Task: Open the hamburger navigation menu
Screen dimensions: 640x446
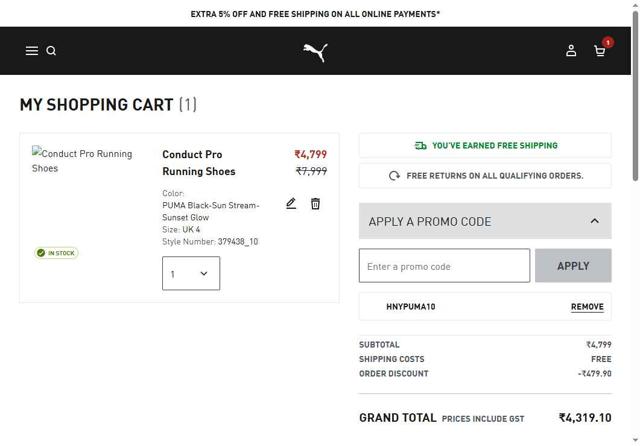Action: 32,51
